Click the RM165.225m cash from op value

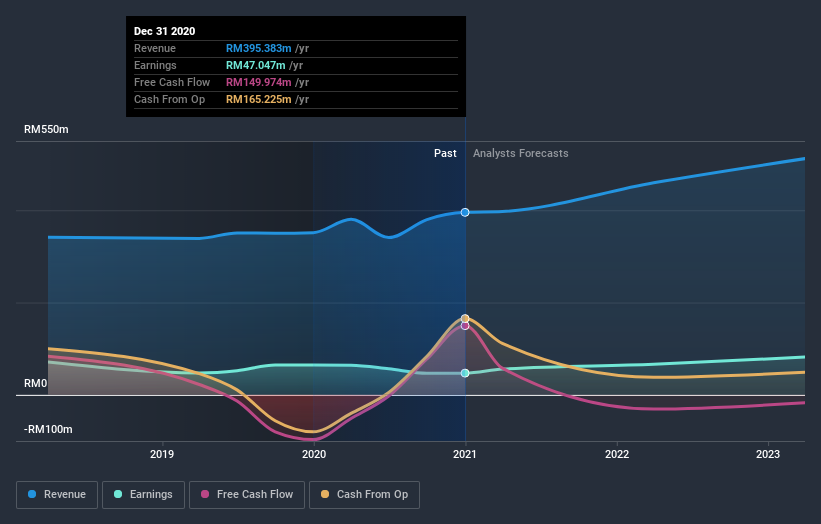(x=259, y=99)
